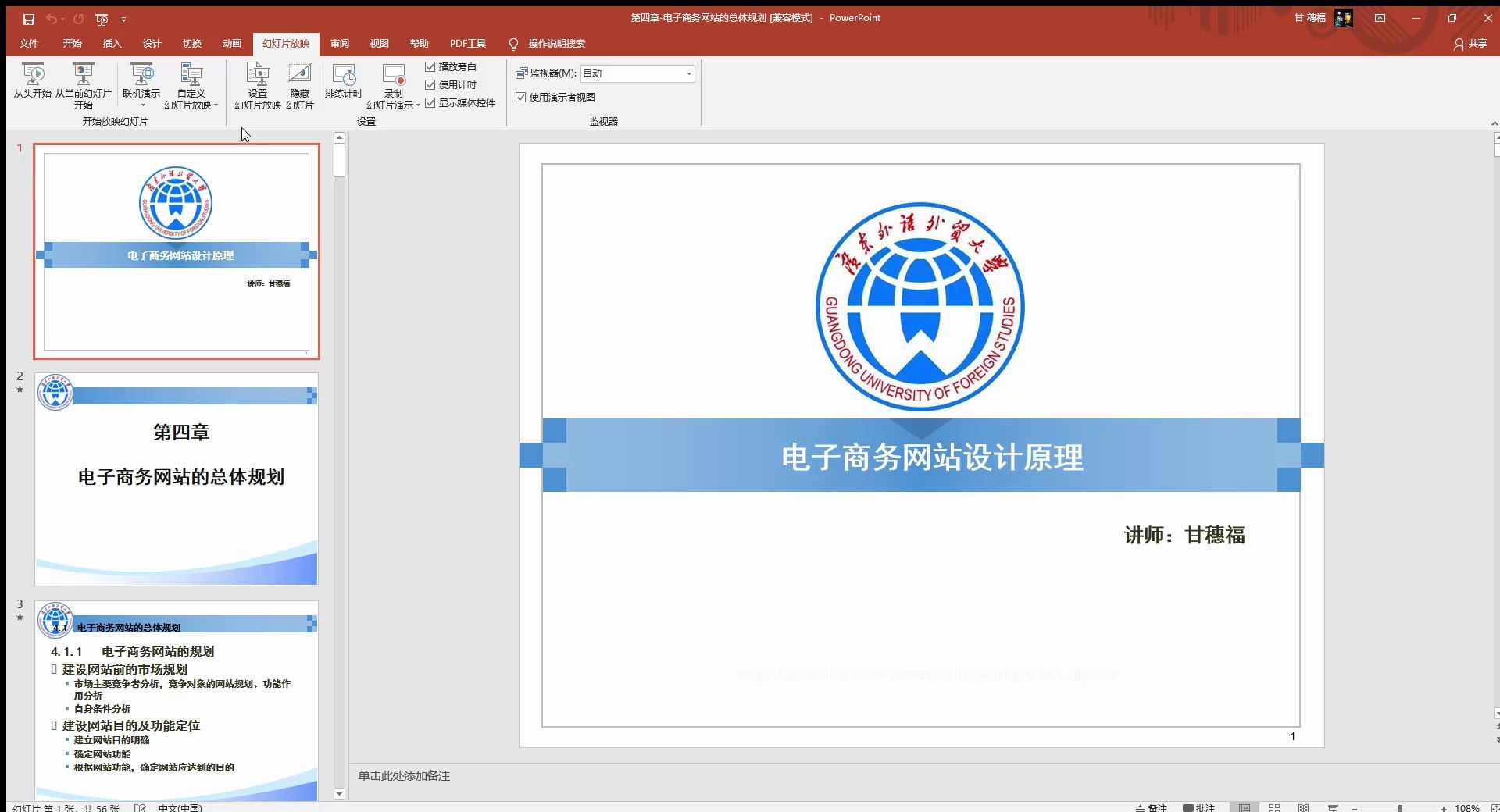Open the 监视器 monitor combo box
Image resolution: width=1500 pixels, height=812 pixels.
pos(637,73)
